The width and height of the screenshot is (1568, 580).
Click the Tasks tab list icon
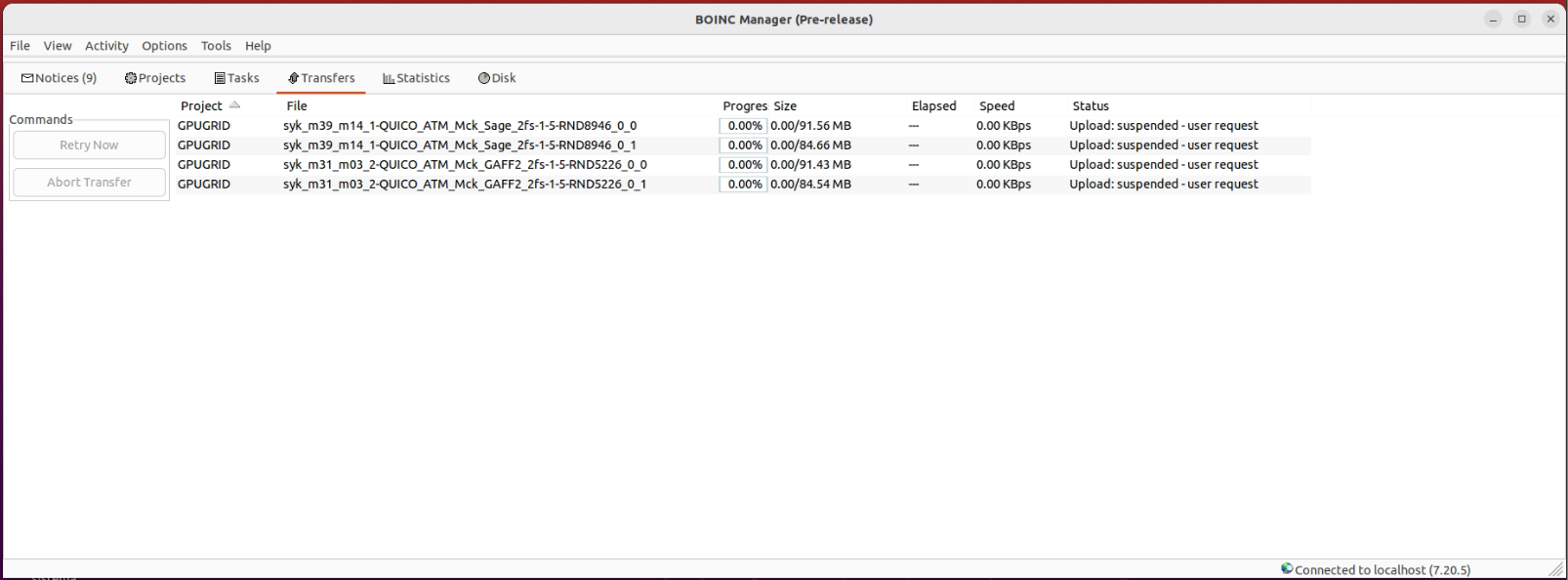tap(220, 78)
